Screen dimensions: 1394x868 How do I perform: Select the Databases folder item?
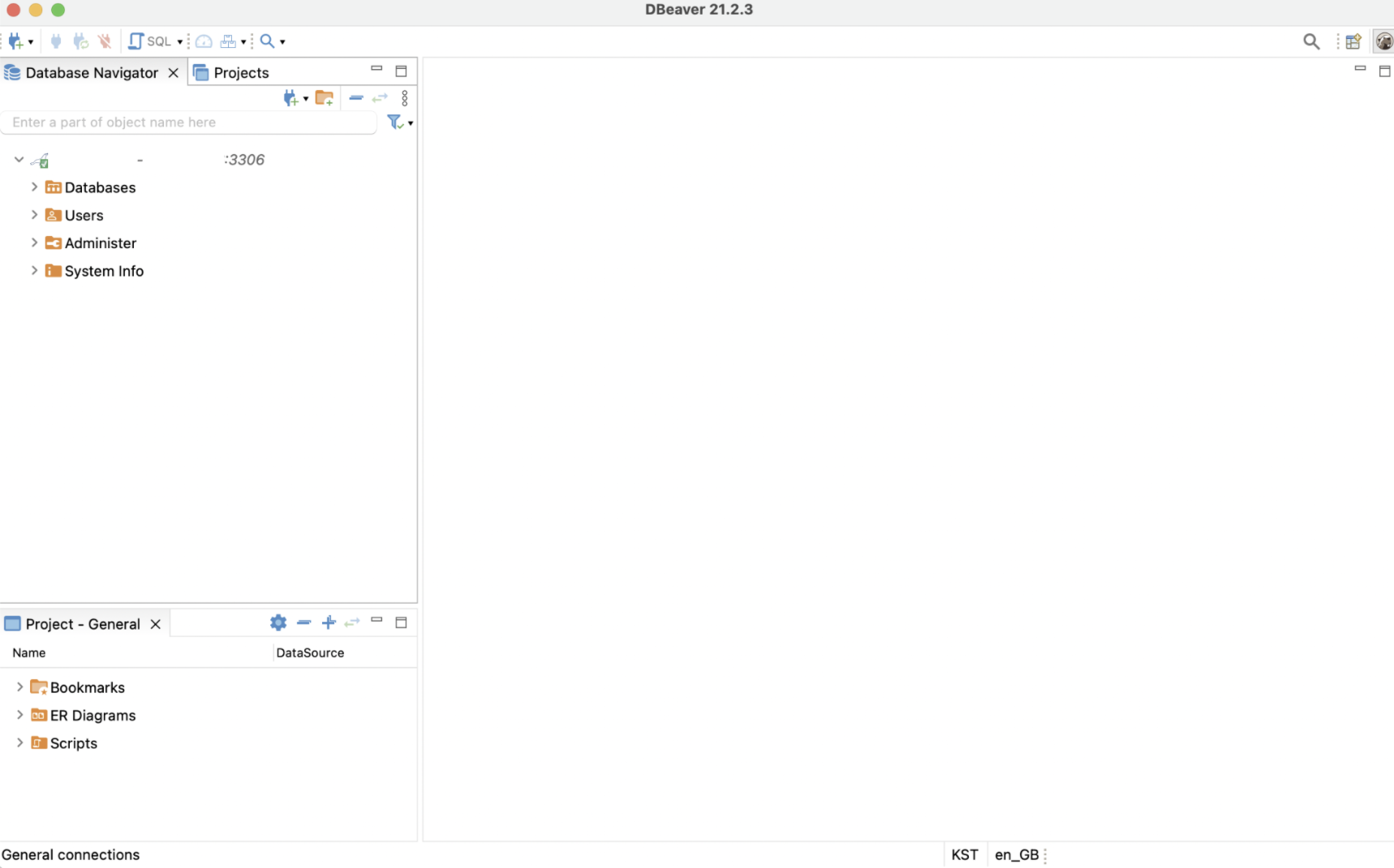point(91,187)
